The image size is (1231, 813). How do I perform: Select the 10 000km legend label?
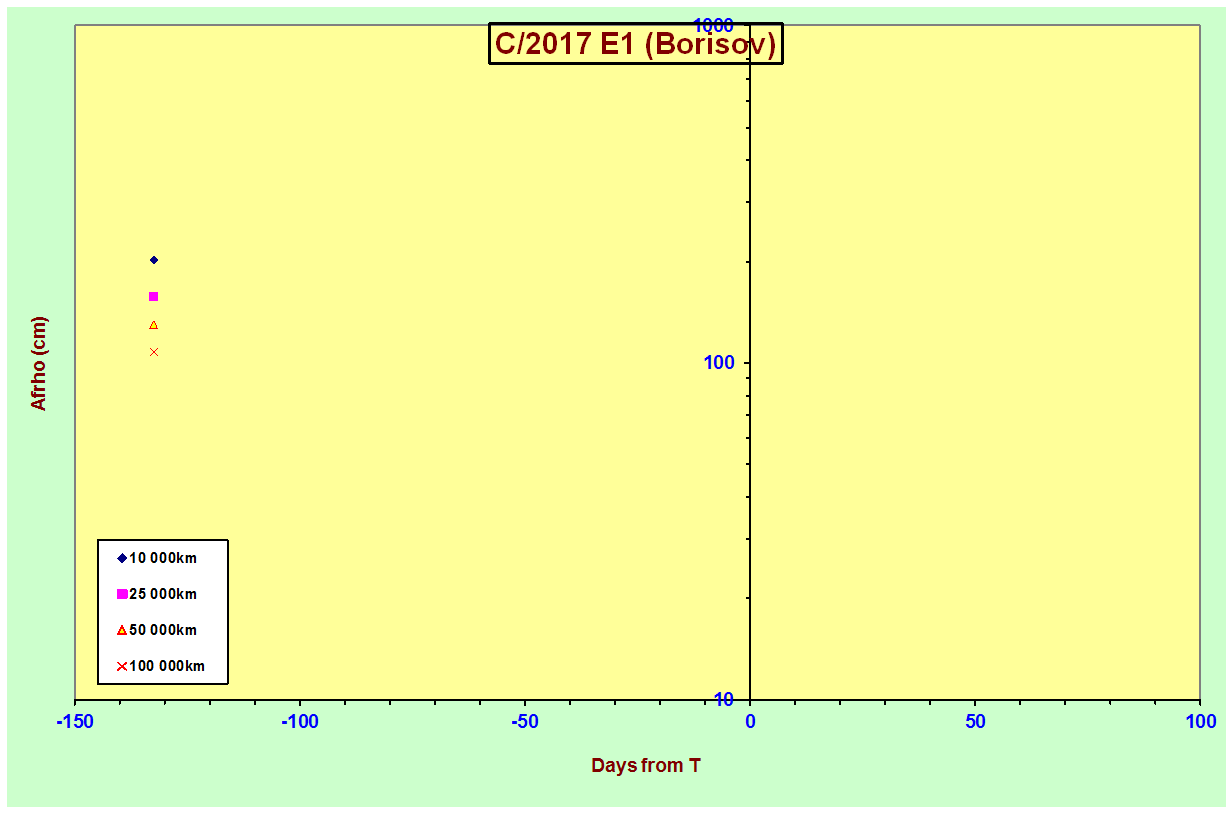pos(163,558)
